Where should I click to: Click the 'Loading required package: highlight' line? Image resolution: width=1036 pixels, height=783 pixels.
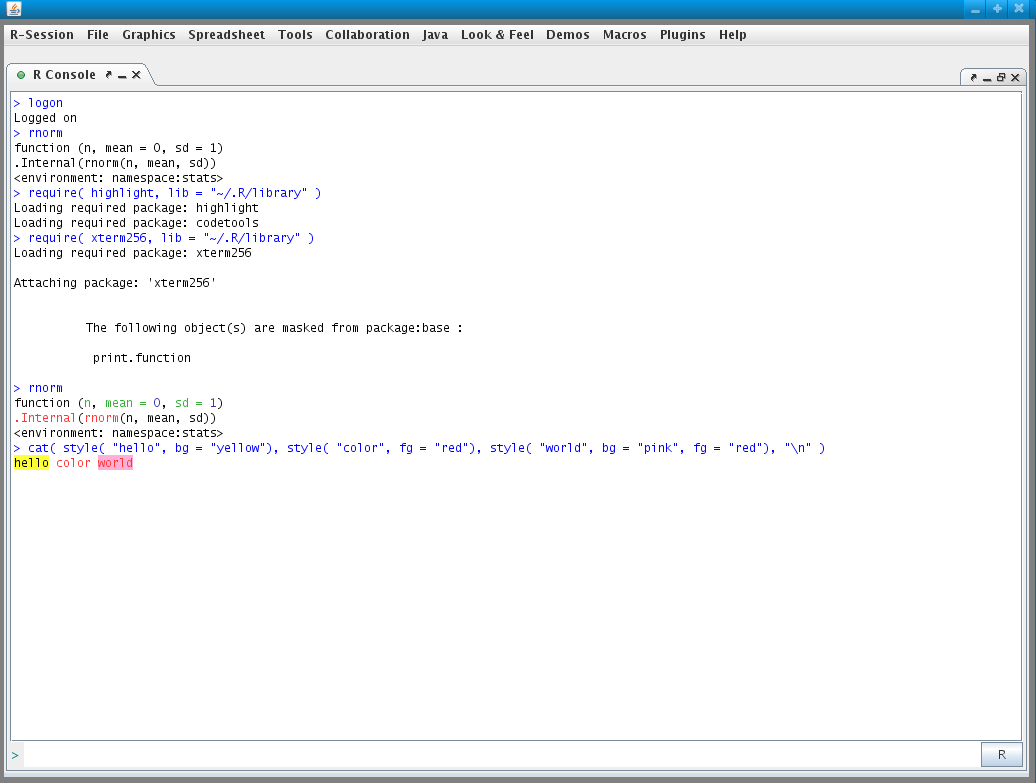tap(136, 208)
